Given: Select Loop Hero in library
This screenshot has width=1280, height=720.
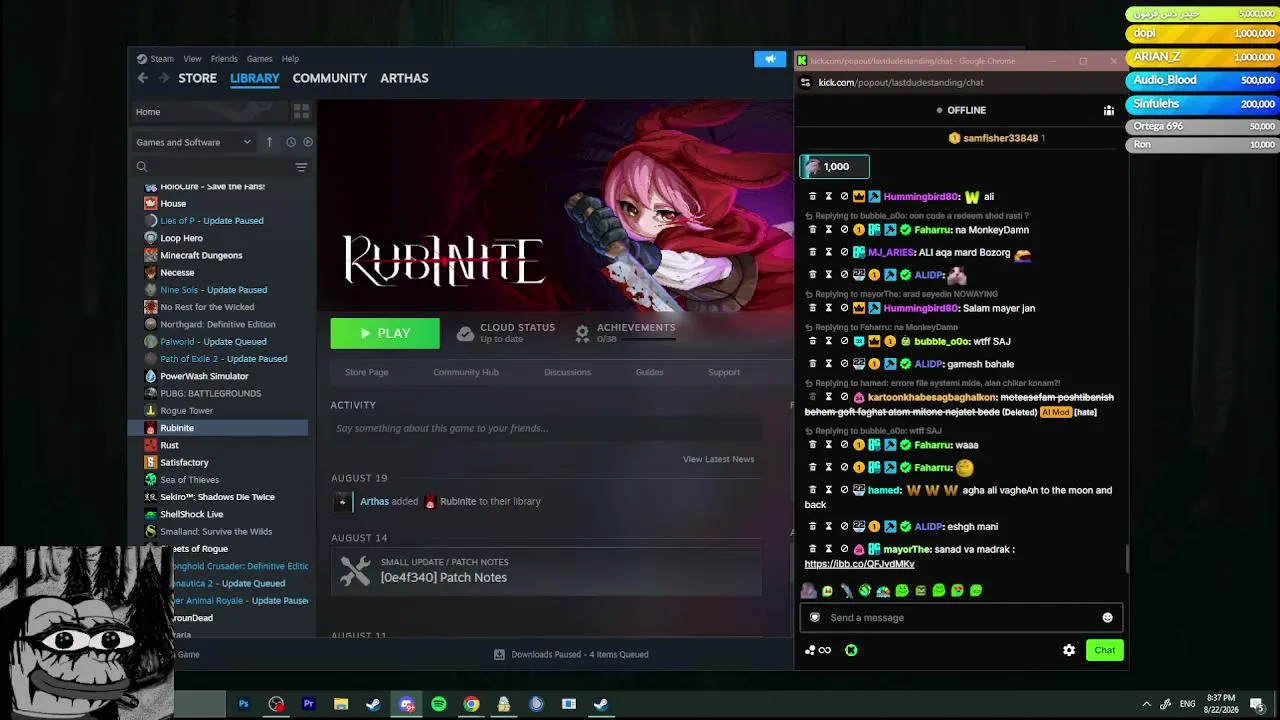Looking at the screenshot, I should 181,238.
